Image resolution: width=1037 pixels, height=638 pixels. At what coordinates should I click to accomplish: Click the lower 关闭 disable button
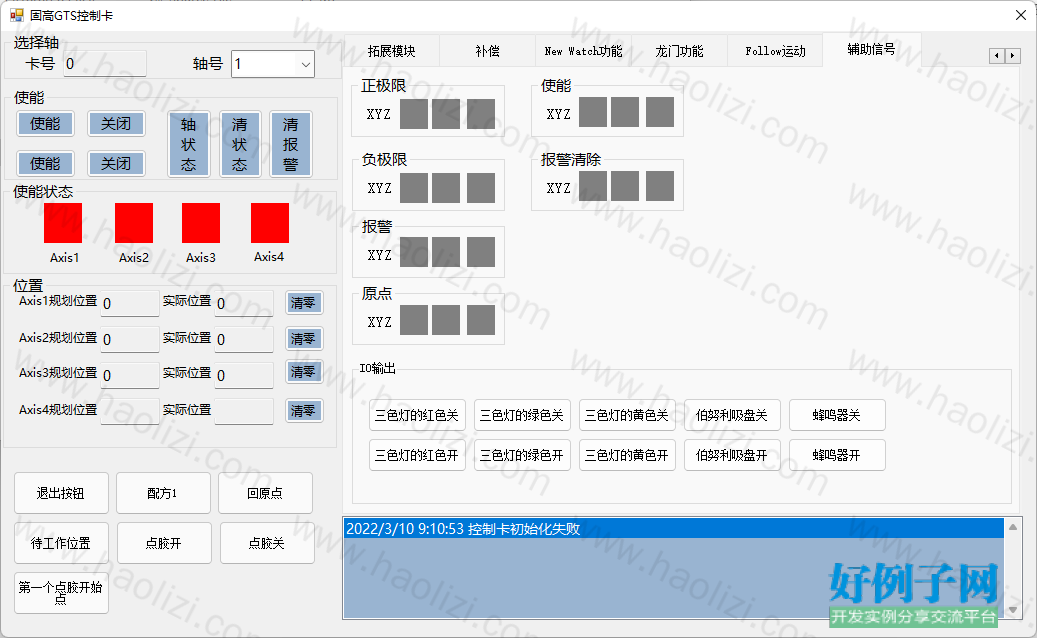click(x=116, y=163)
